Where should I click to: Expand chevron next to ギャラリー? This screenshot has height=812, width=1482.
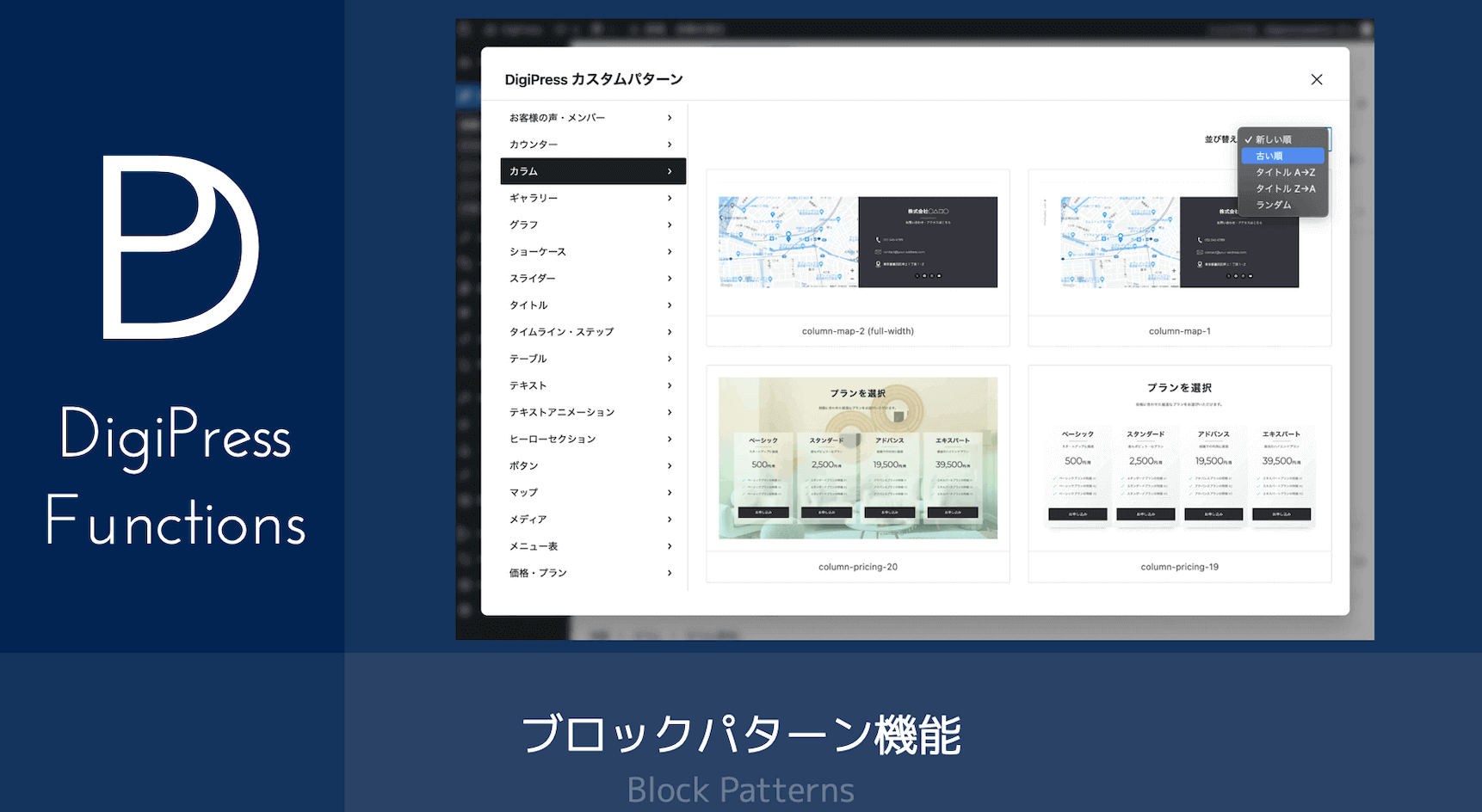(x=670, y=198)
